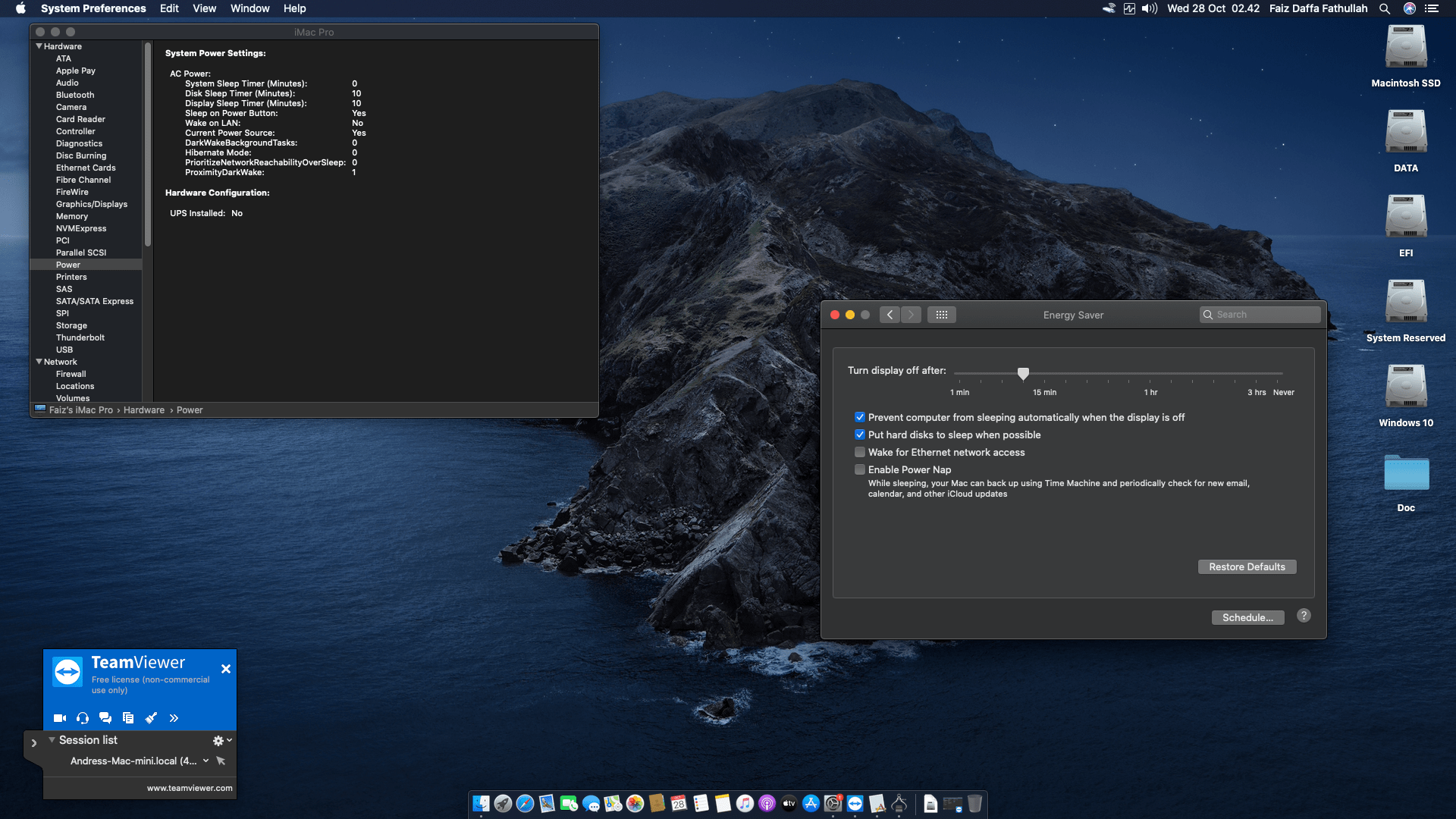Viewport: 1456px width, 819px height.
Task: Collapse the Session list triangle
Action: pyautogui.click(x=52, y=740)
